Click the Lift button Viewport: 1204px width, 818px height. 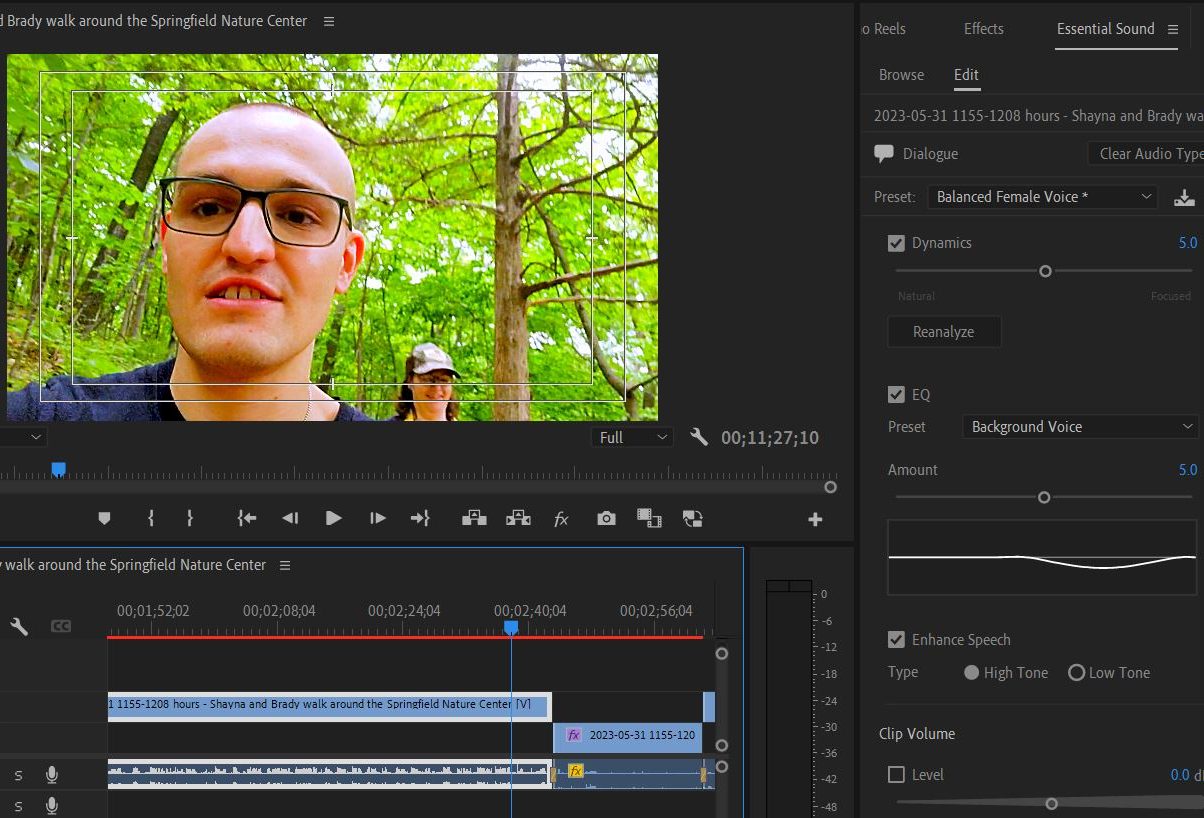(474, 518)
